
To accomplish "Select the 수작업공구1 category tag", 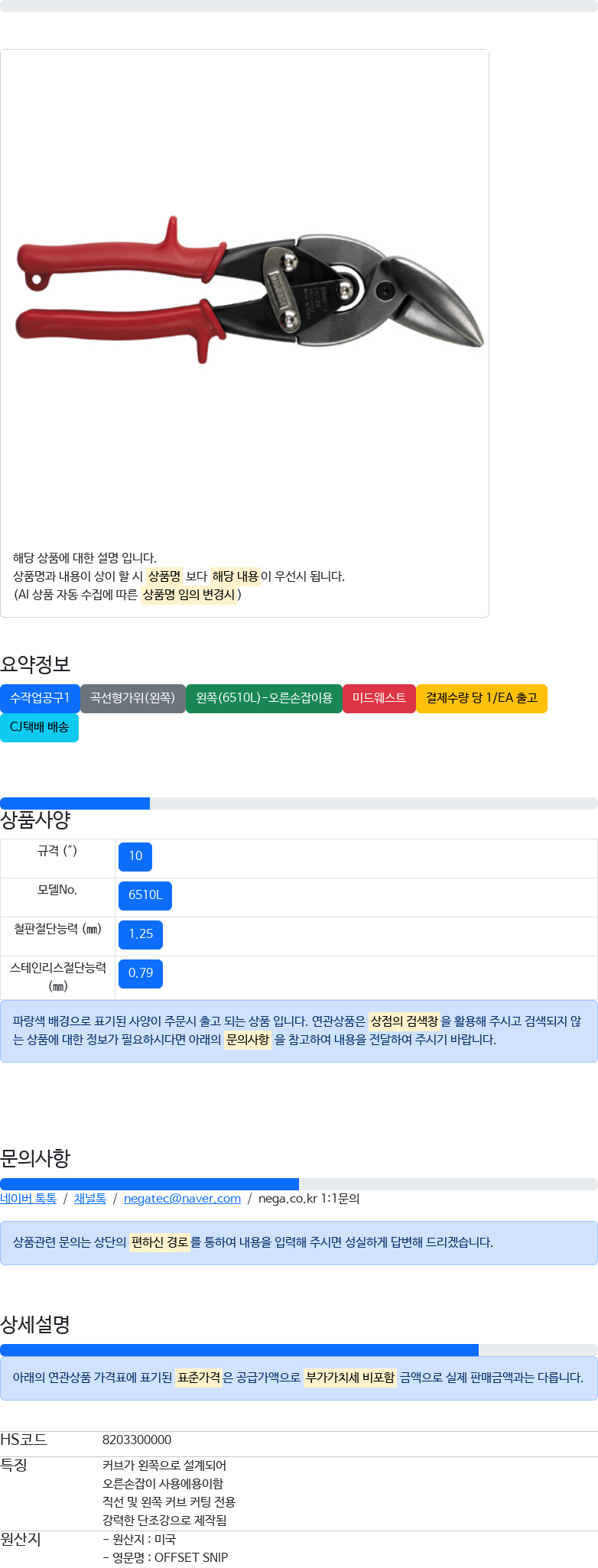I will point(40,698).
